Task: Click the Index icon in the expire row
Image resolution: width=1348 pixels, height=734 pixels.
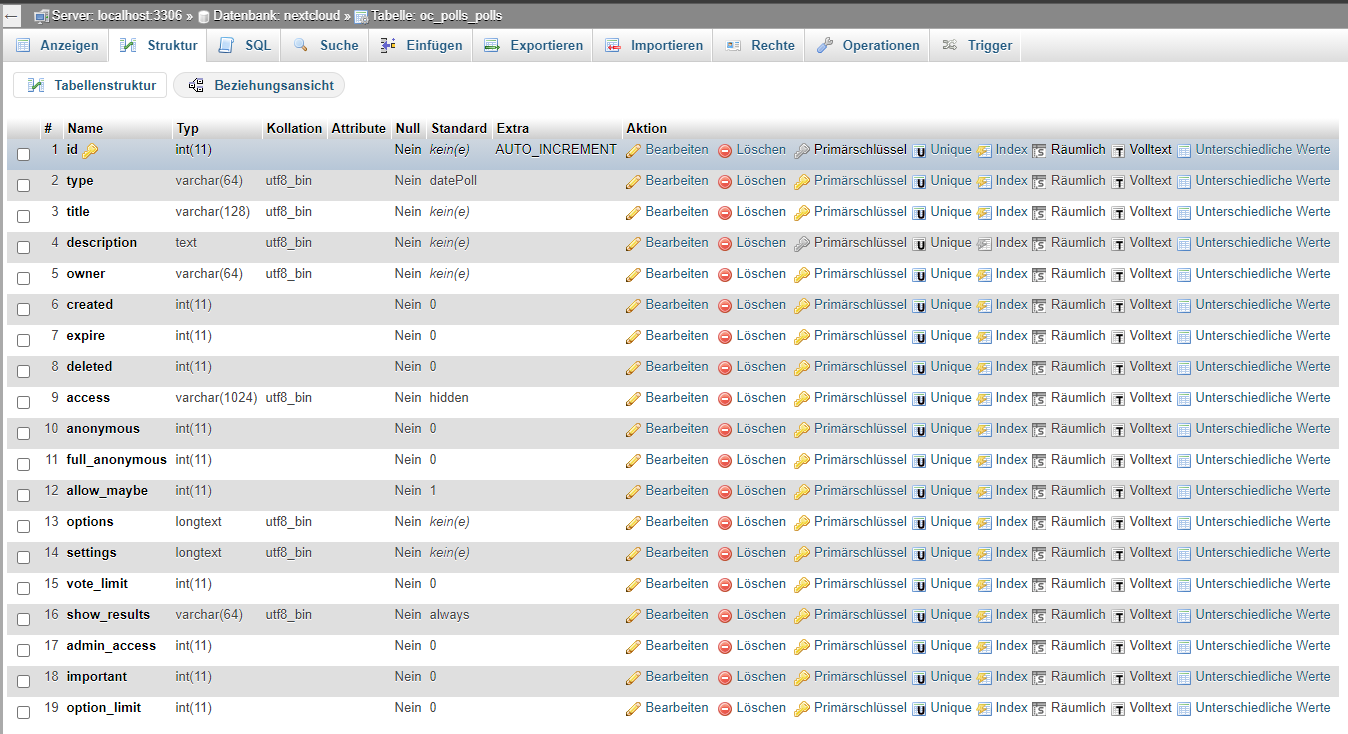Action: [984, 337]
